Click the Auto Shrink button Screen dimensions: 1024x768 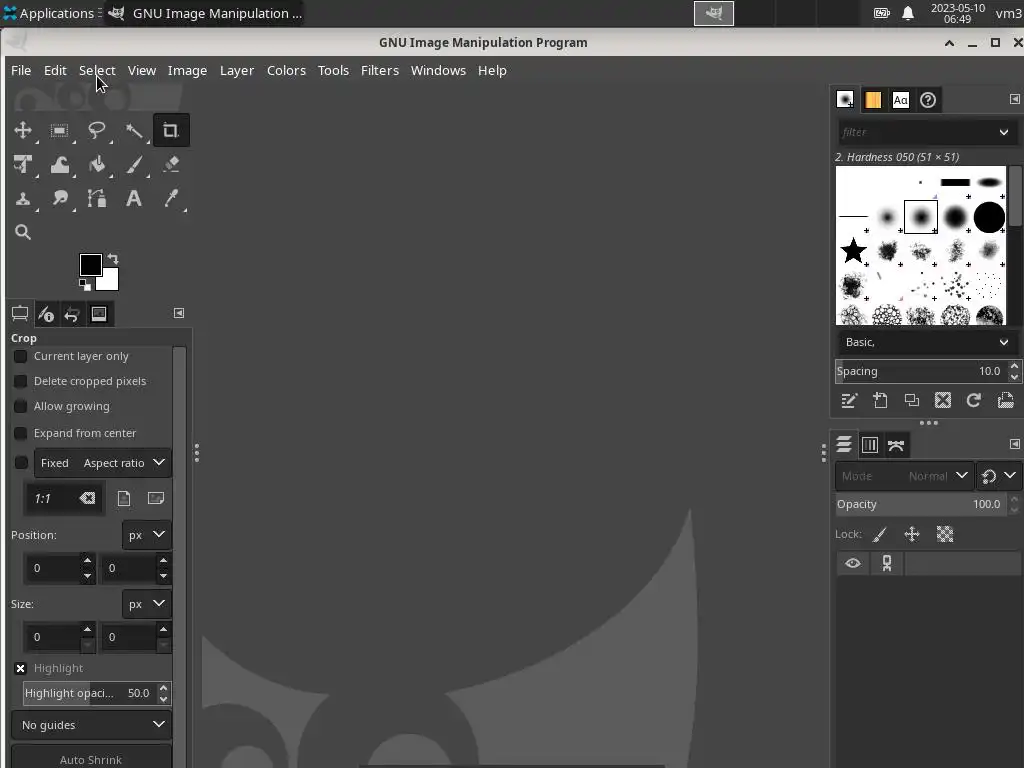tap(91, 758)
